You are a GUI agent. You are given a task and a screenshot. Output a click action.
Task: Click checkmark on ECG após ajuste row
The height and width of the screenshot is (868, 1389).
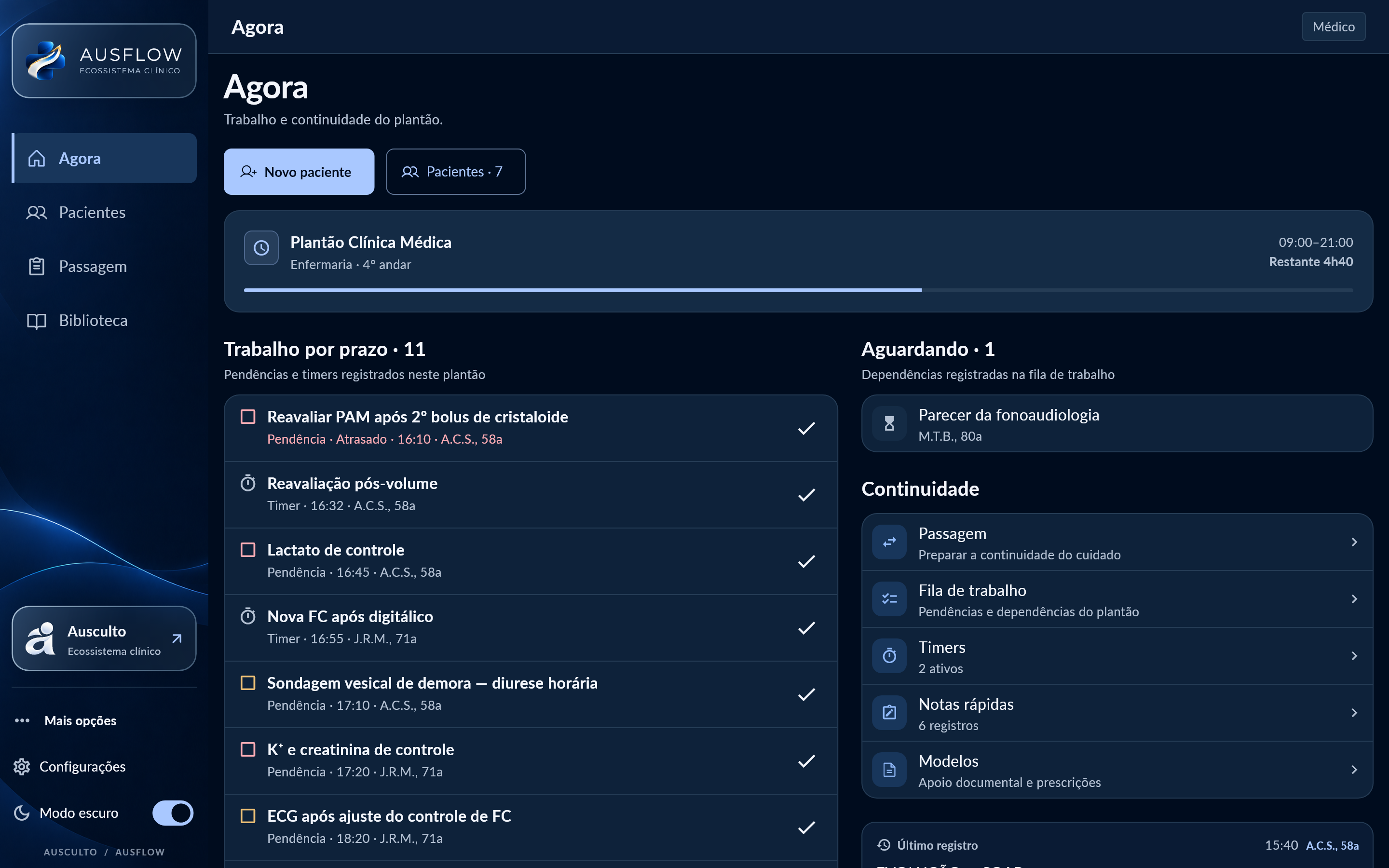806,828
